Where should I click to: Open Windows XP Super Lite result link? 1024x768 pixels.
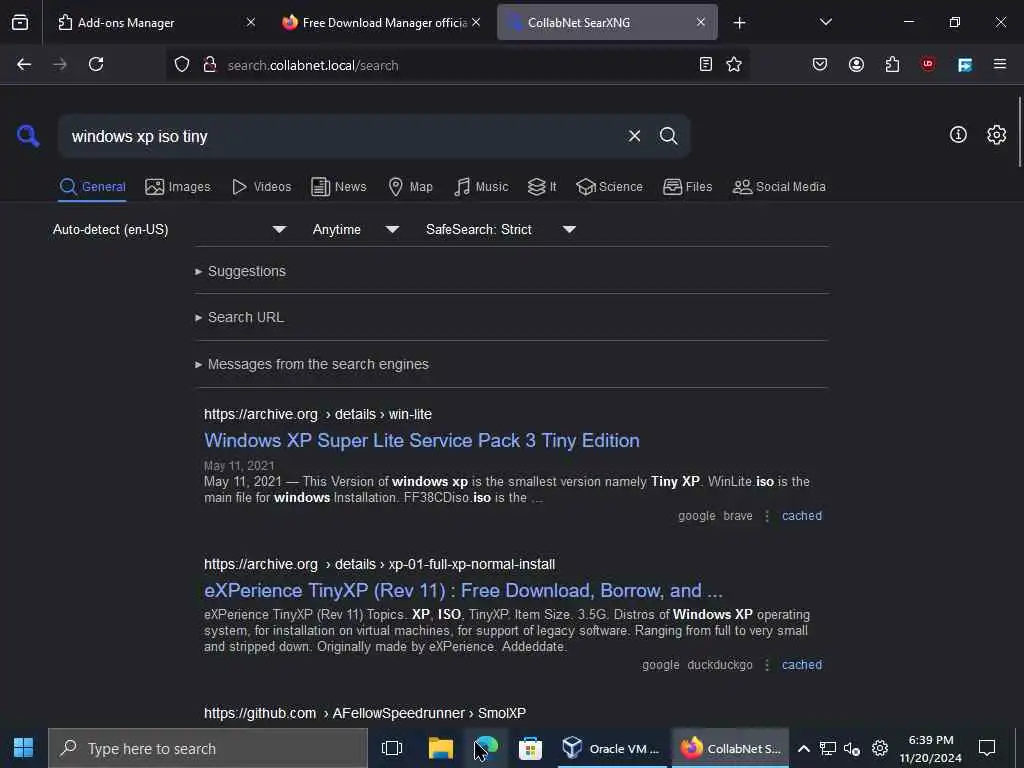point(422,440)
